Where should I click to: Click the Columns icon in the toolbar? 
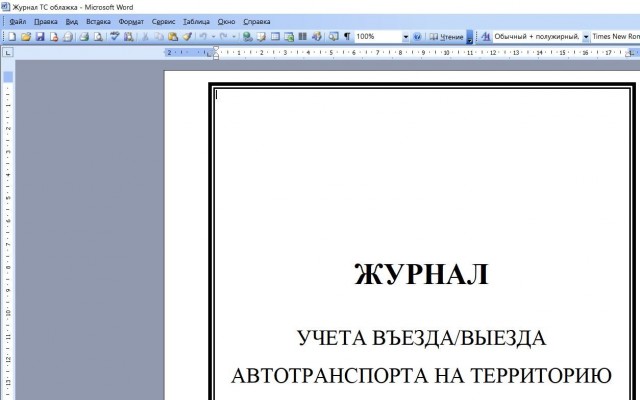302,37
